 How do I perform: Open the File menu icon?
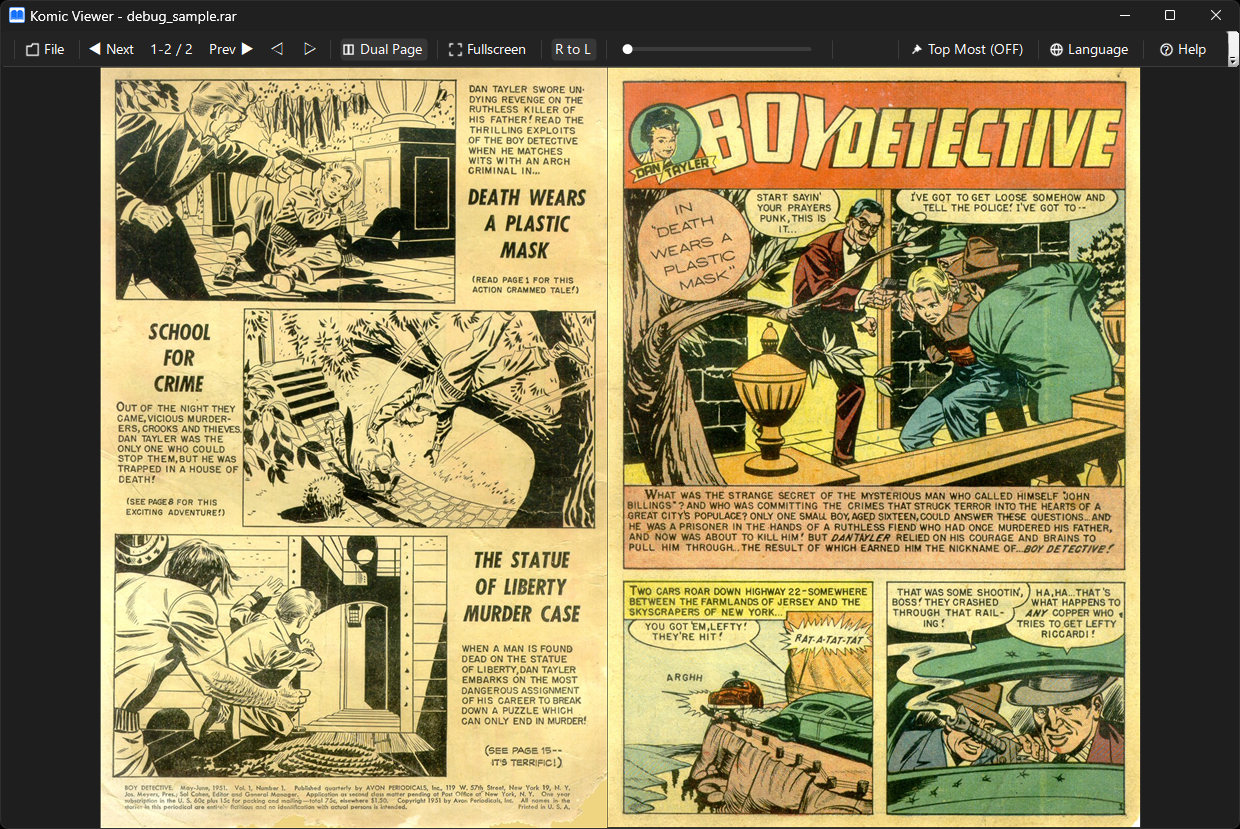[31, 48]
